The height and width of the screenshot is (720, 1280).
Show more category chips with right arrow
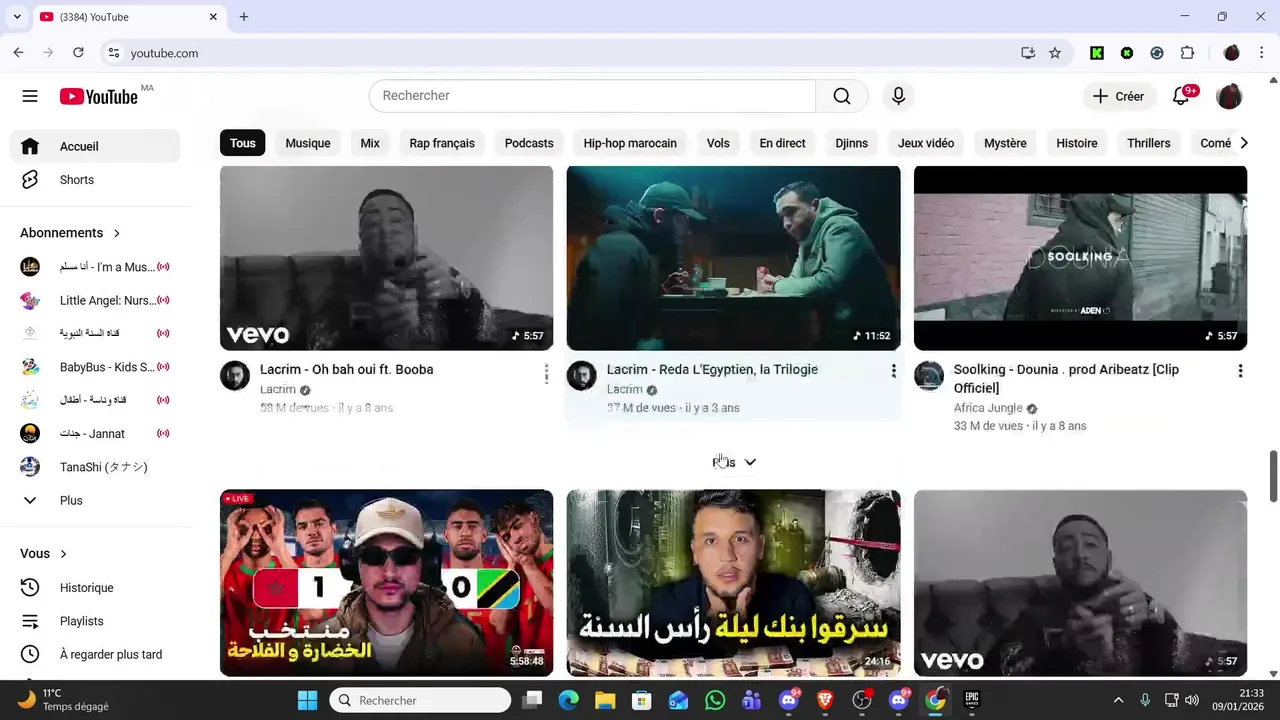pyautogui.click(x=1243, y=143)
